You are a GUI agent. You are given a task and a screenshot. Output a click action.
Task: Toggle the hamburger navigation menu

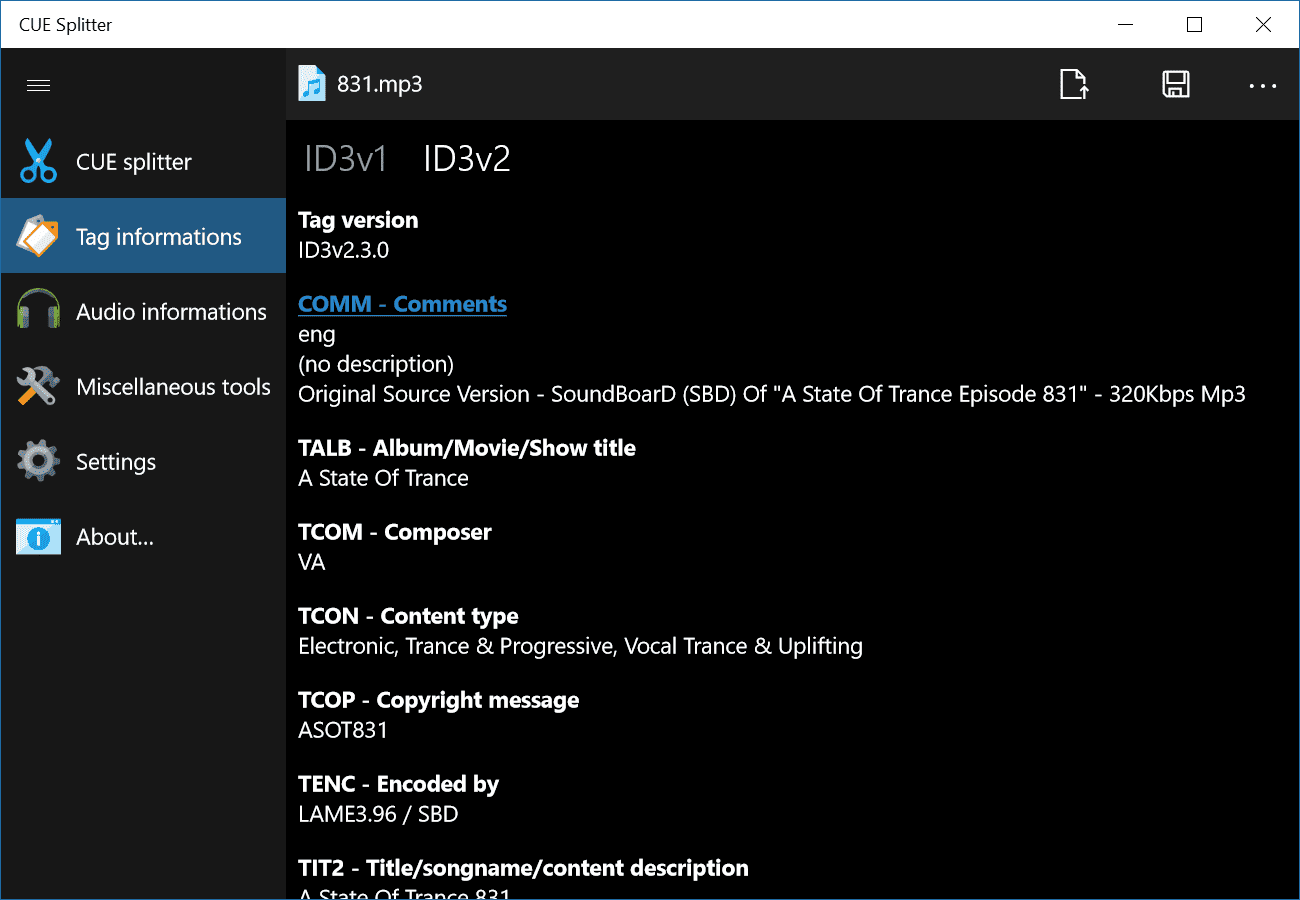39,85
